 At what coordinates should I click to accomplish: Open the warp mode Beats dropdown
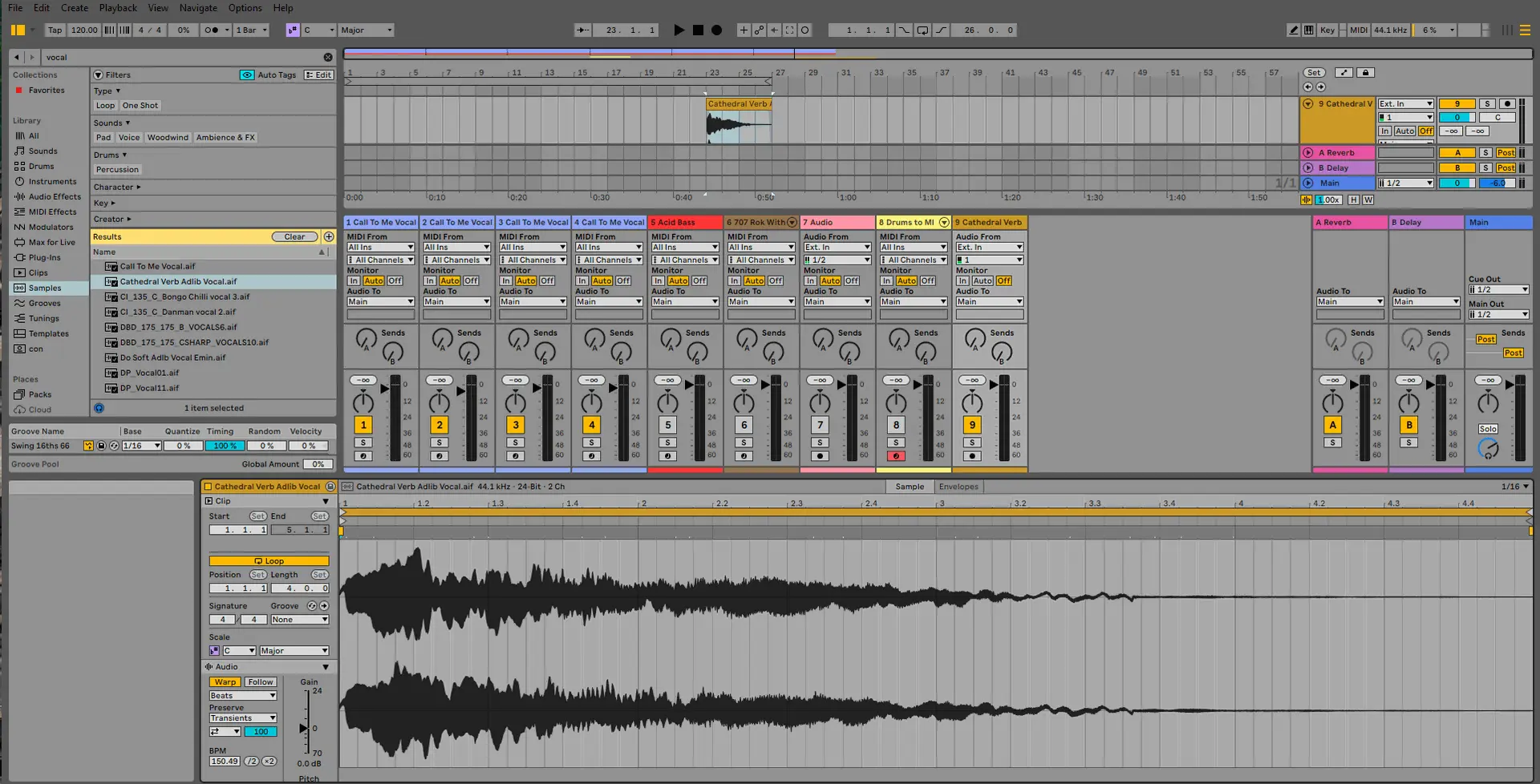pos(243,696)
